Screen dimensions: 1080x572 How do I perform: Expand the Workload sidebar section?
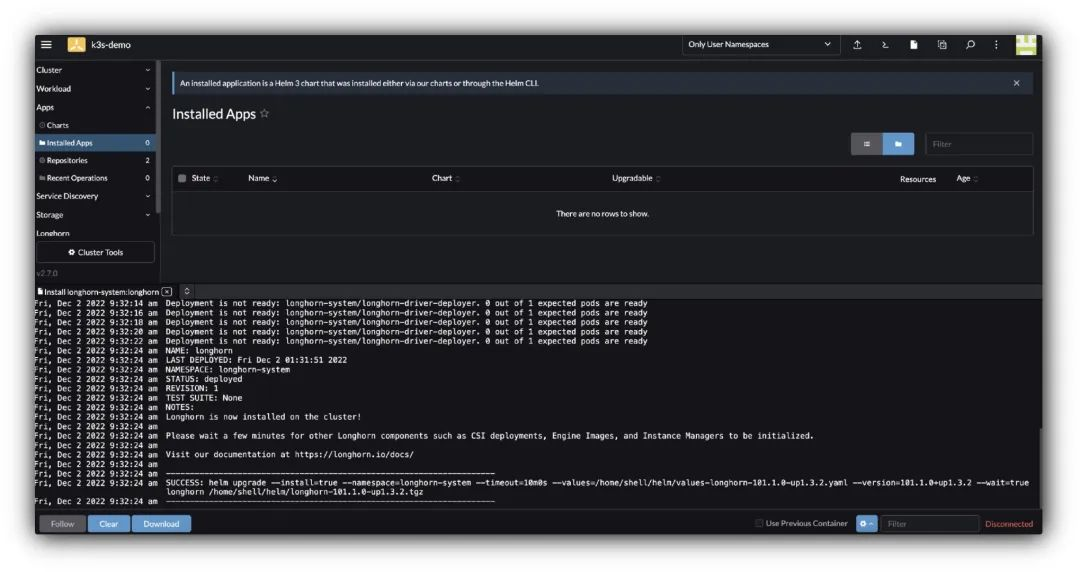point(94,89)
